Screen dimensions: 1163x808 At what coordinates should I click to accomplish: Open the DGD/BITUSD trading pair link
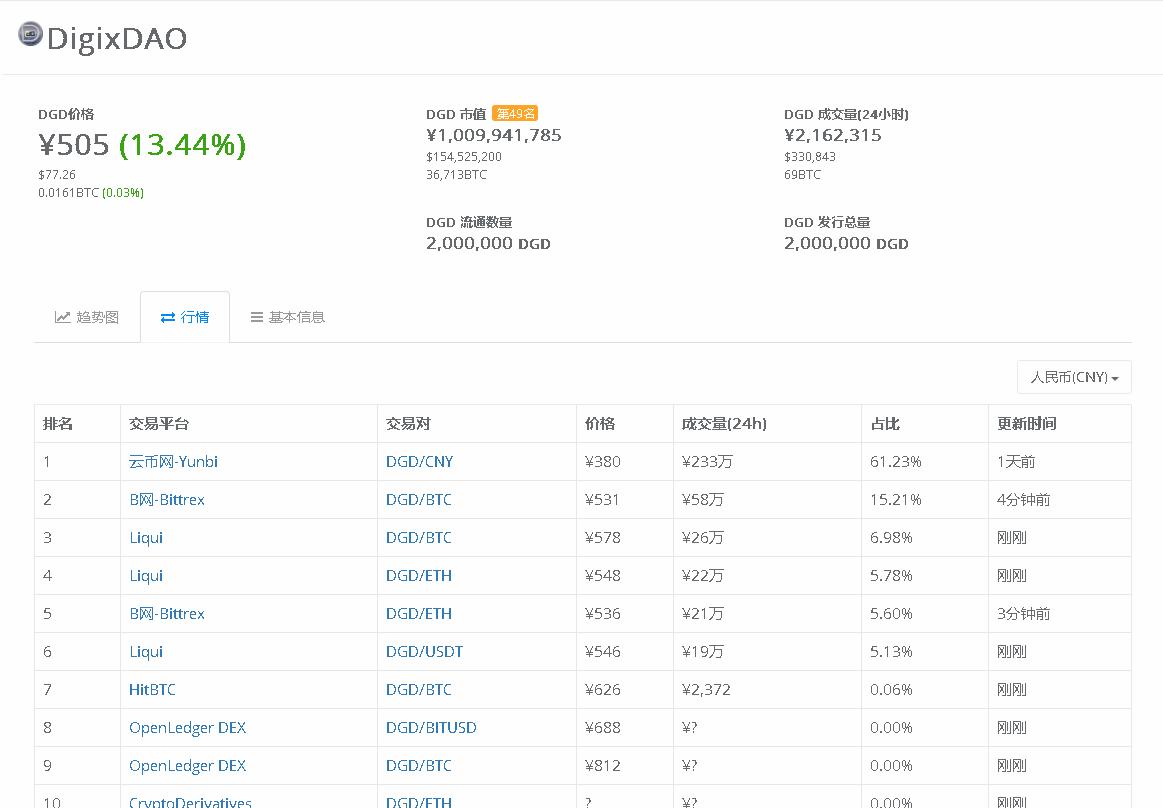pos(431,728)
